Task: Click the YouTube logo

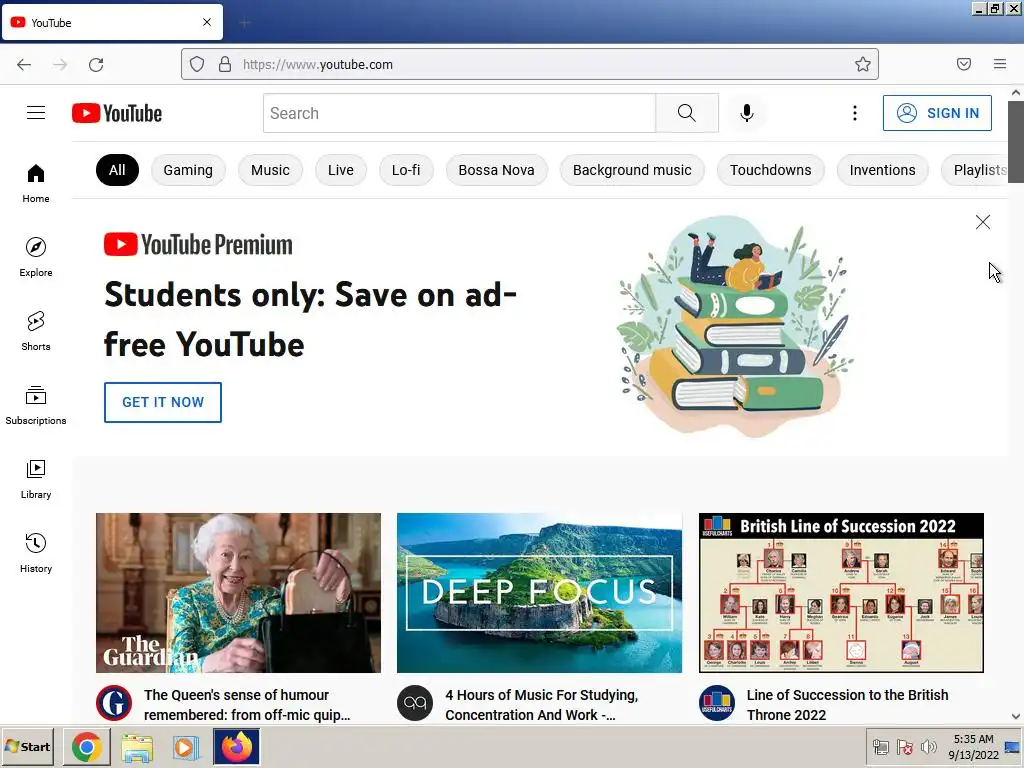Action: pyautogui.click(x=117, y=113)
